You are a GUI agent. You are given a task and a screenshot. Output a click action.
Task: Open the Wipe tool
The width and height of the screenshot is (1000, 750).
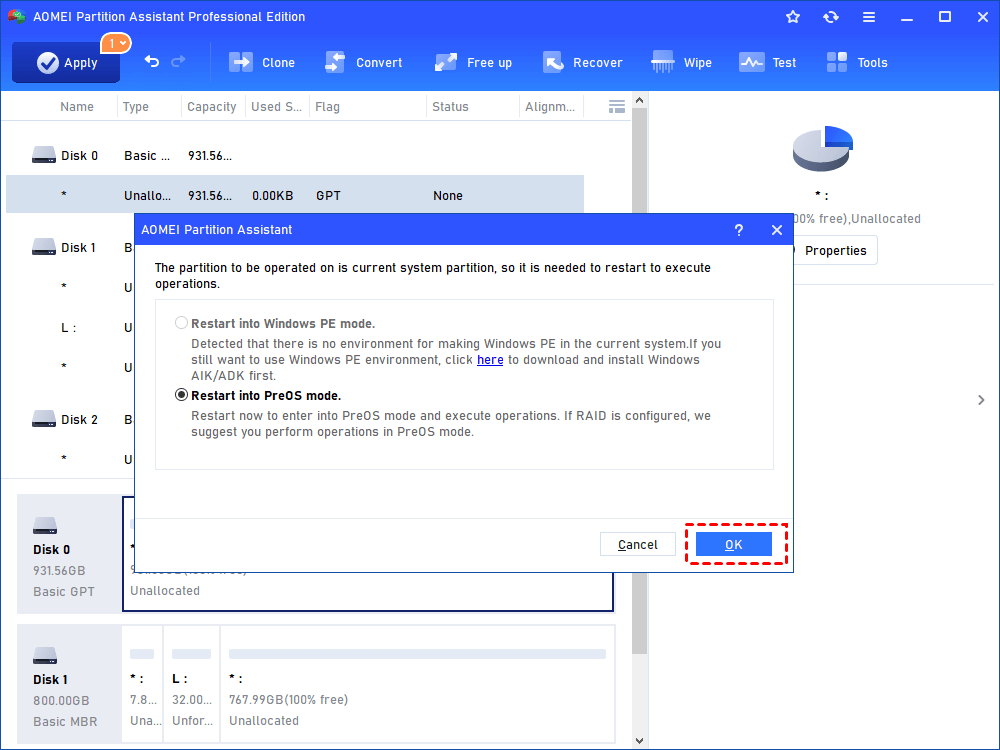681,62
